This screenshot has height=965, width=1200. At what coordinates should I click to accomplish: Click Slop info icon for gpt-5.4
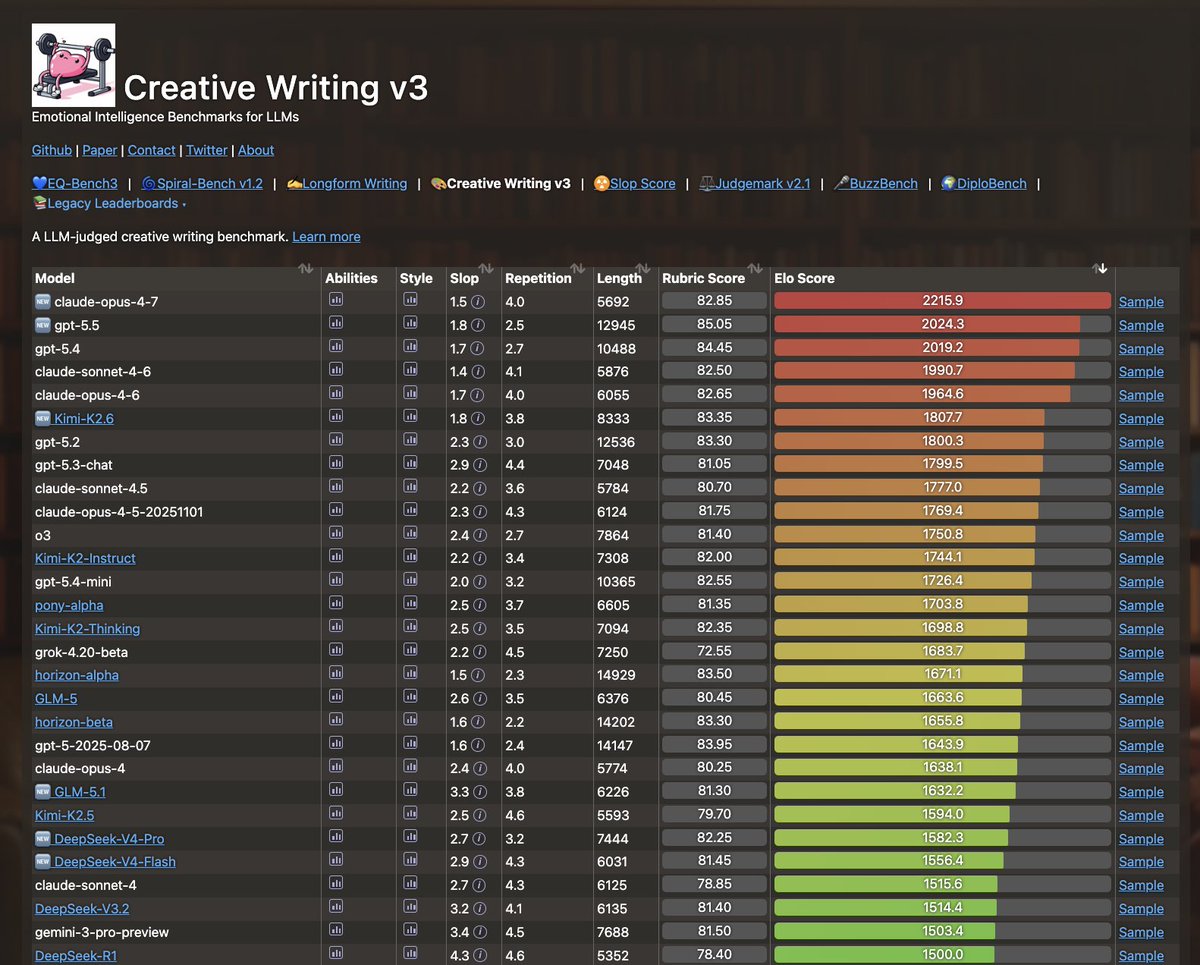[478, 348]
